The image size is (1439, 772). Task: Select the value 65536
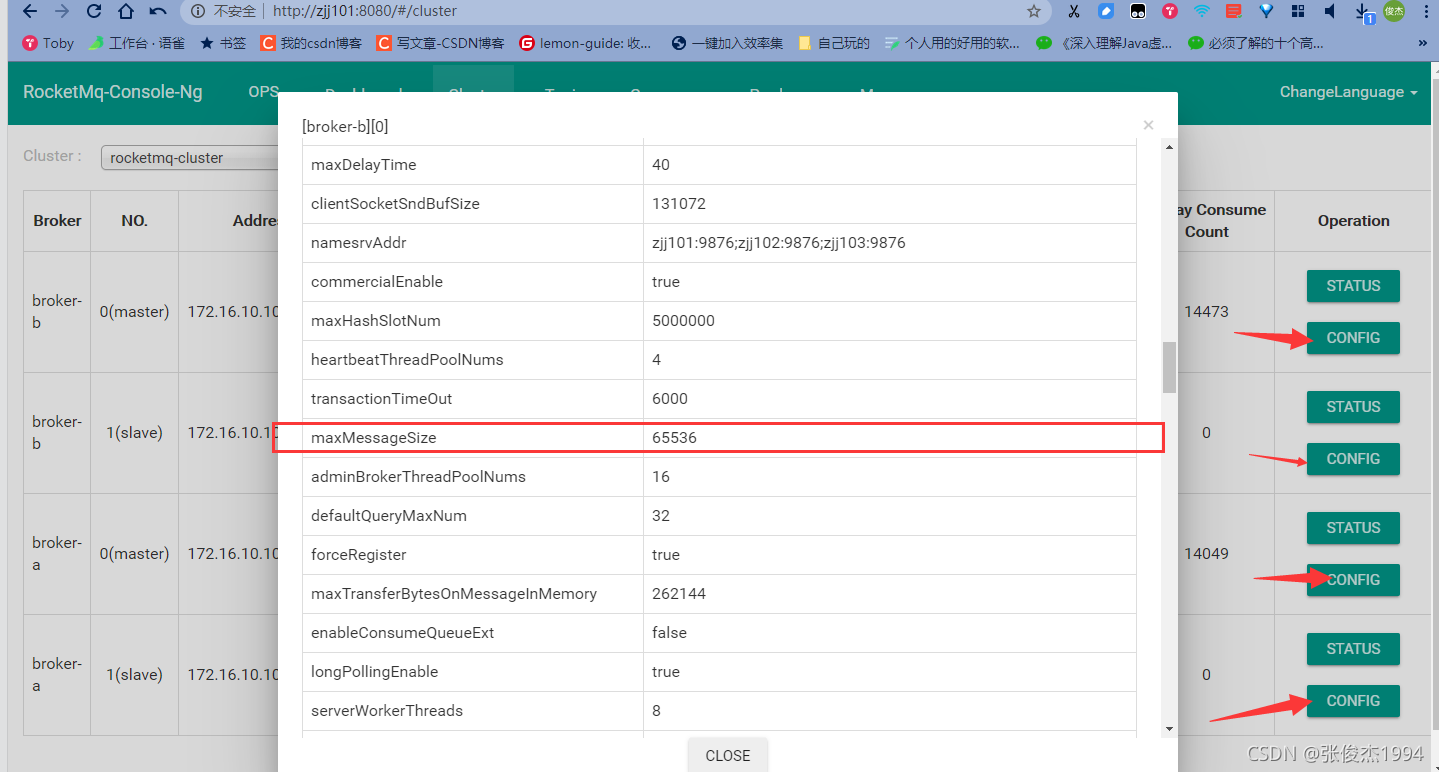point(675,438)
